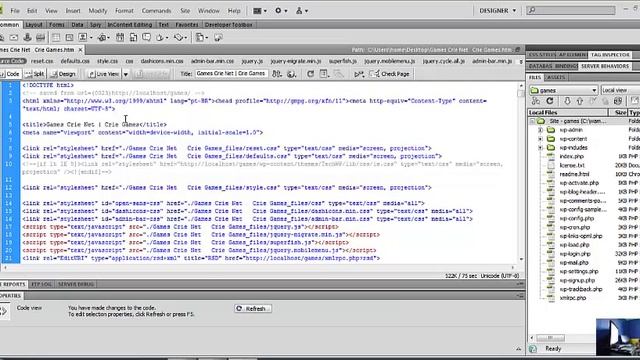Insert a div tag from the Insert bar
Image resolution: width=640 pixels, height=360 pixels.
pyautogui.click(x=69, y=38)
